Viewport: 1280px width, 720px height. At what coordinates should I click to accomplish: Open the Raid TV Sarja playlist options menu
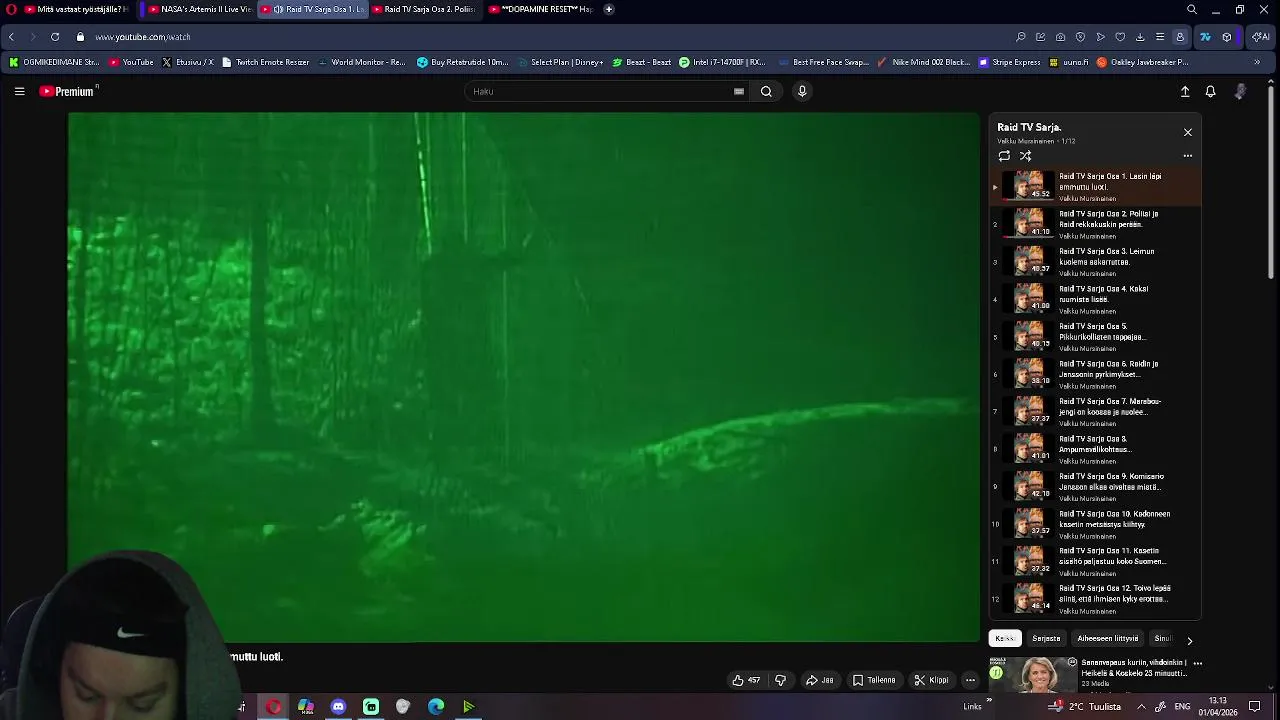tap(1188, 156)
